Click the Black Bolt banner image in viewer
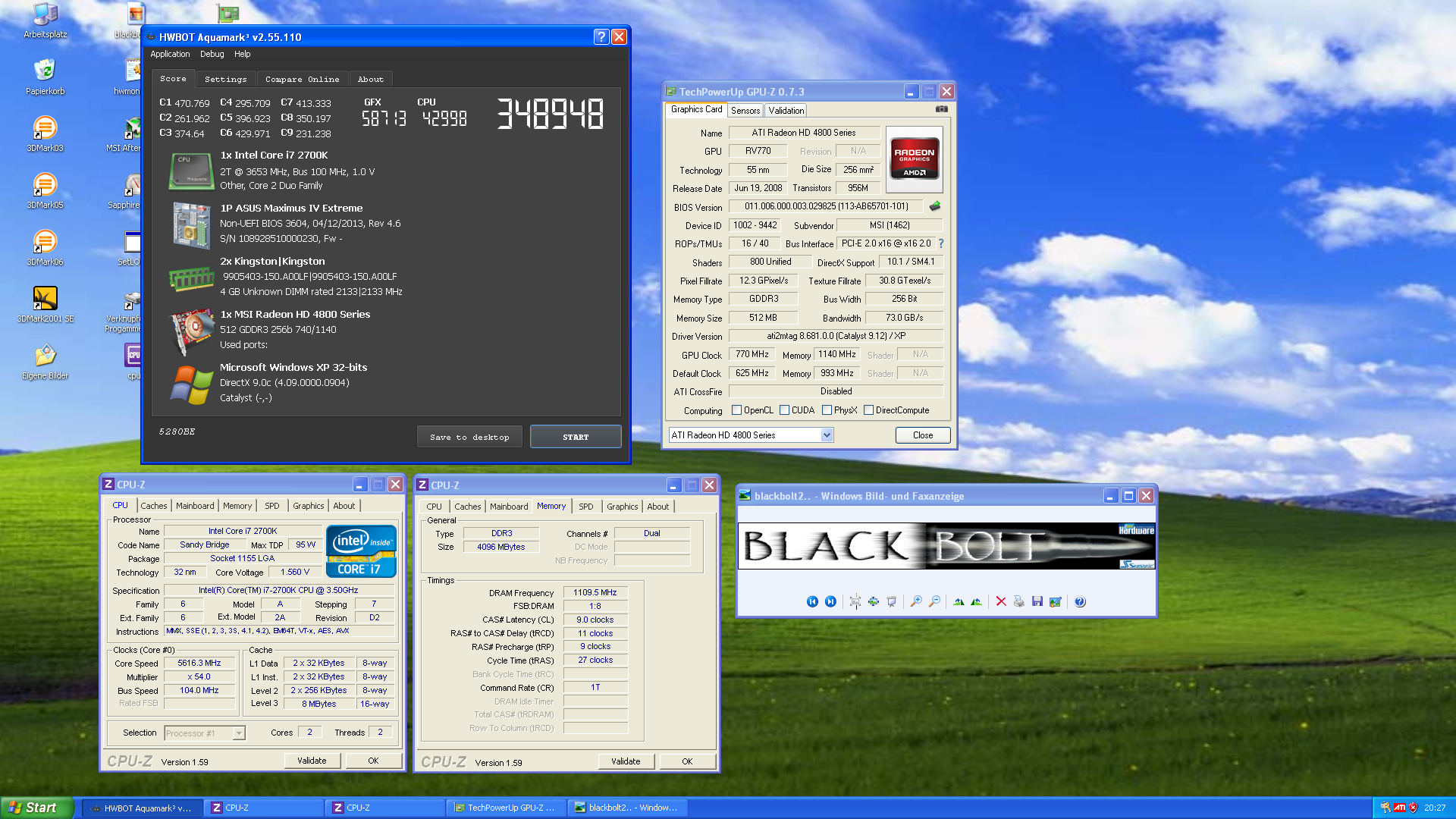 click(x=946, y=546)
